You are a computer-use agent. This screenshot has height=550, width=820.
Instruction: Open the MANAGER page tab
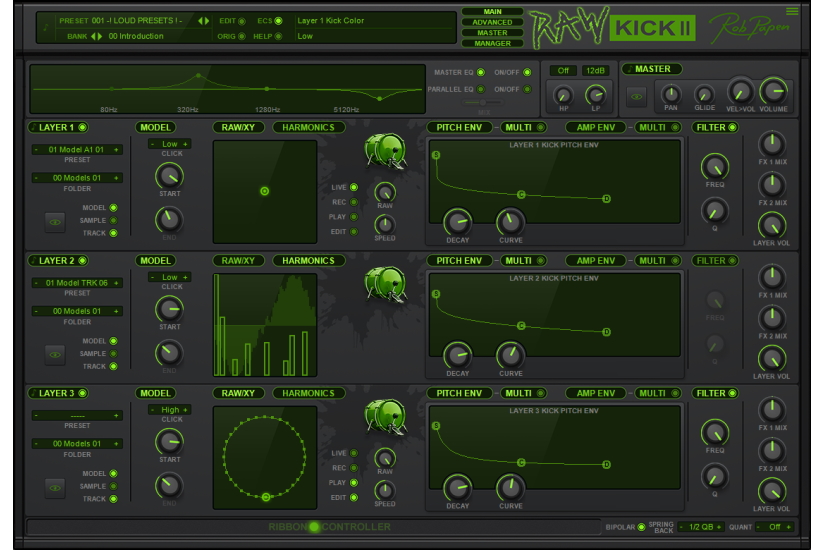pyautogui.click(x=492, y=43)
